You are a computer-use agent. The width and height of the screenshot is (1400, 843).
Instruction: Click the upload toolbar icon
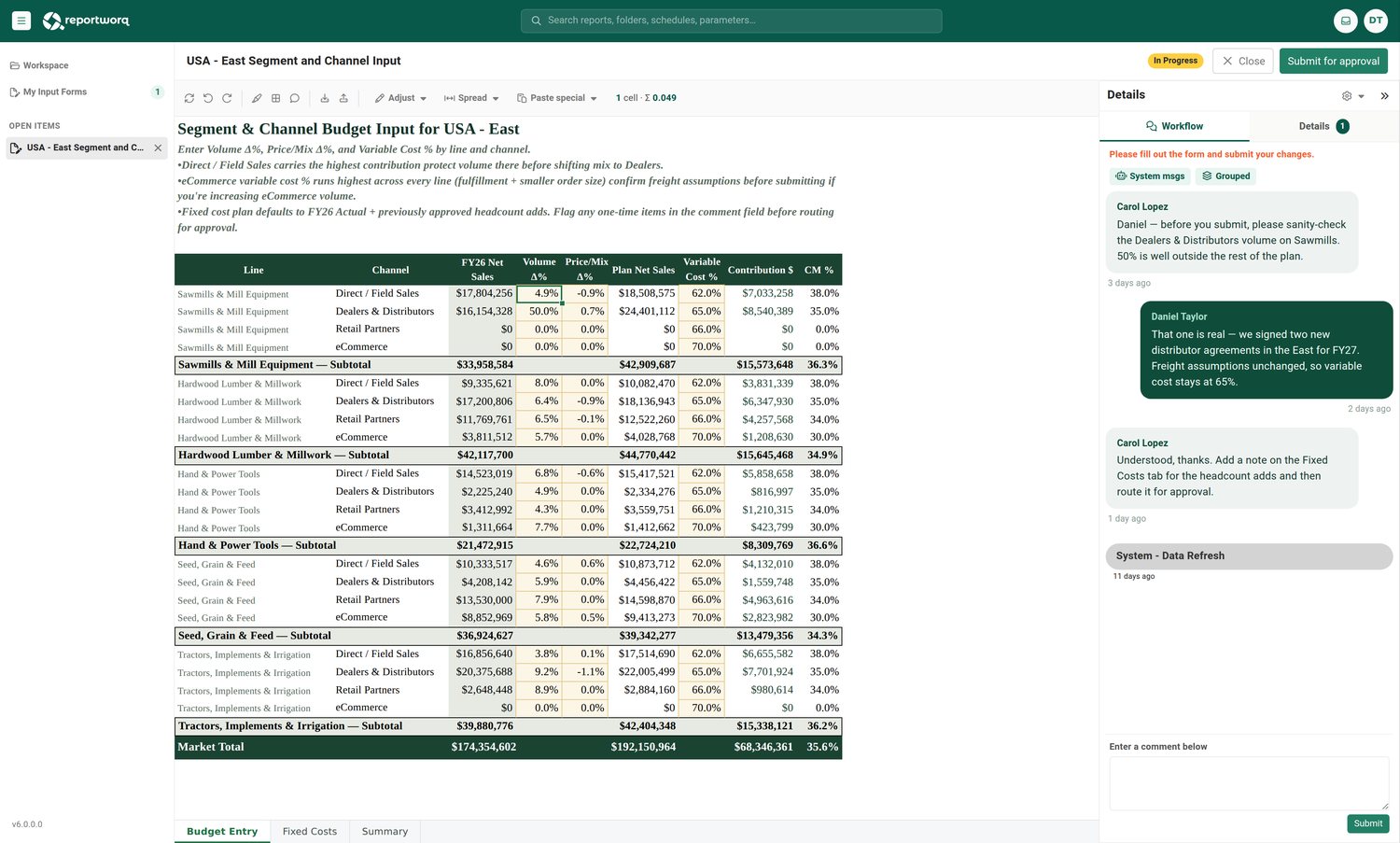pos(343,98)
